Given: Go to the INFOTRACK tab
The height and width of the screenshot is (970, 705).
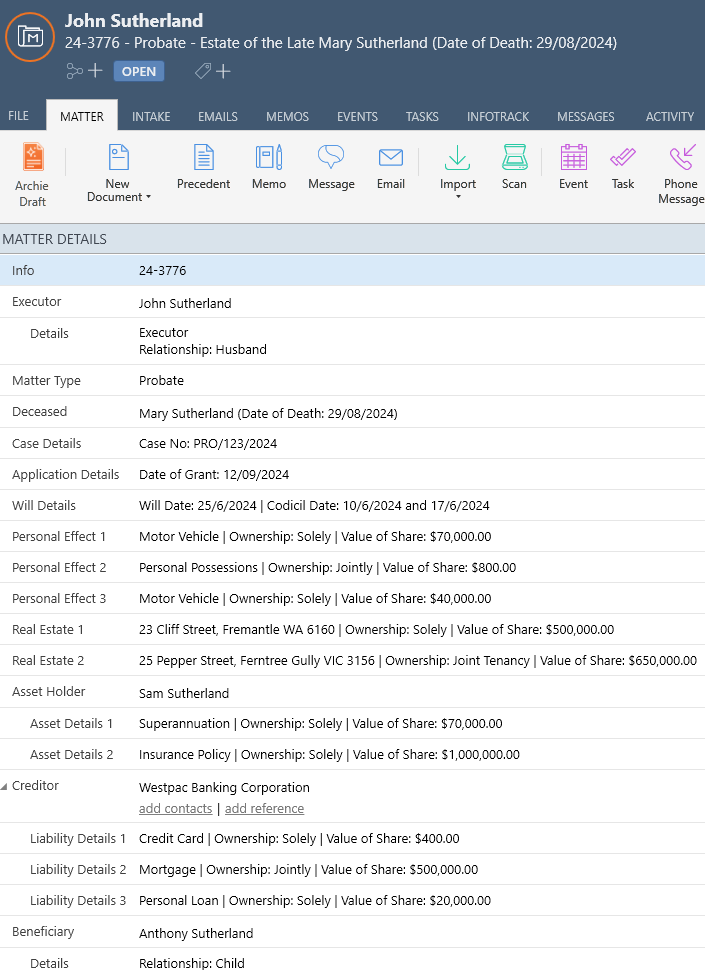Looking at the screenshot, I should [x=498, y=116].
